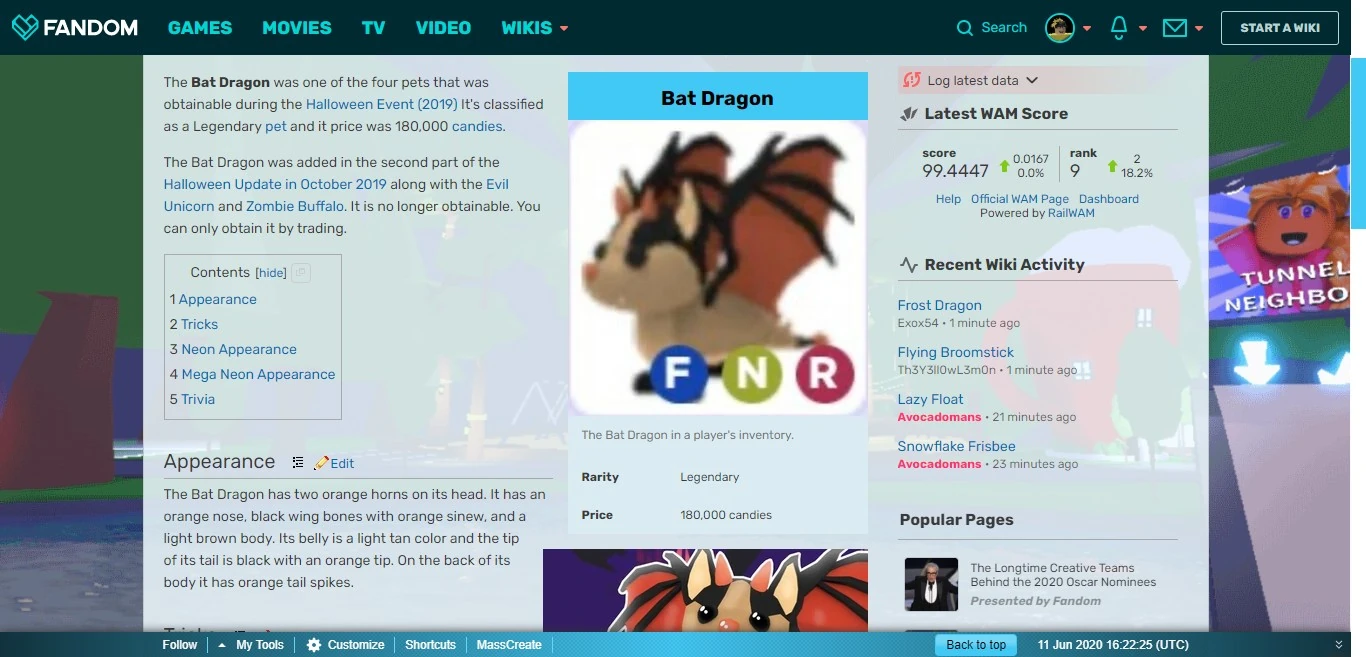
Task: Open the Longtime Creative Teams article title
Action: [x=1063, y=575]
